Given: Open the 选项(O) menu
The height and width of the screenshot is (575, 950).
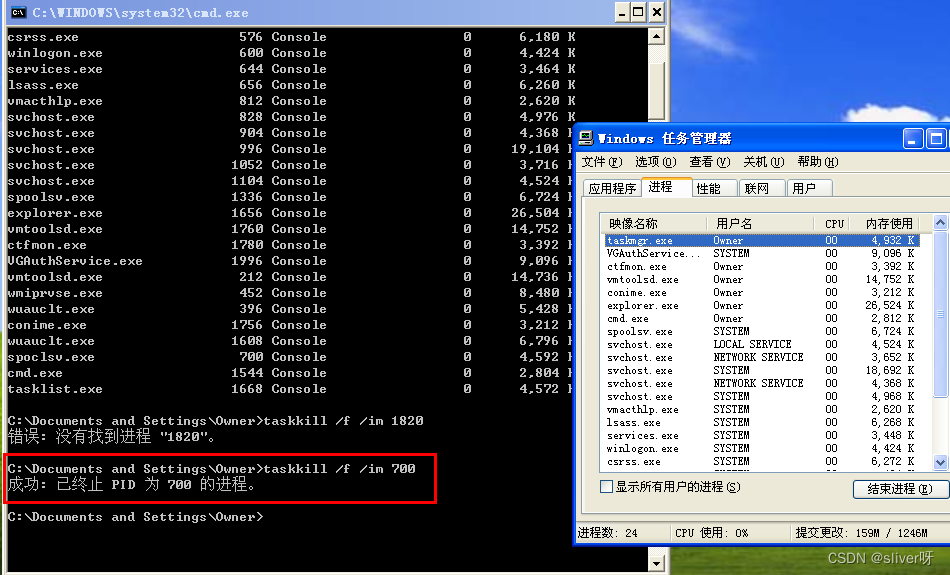Looking at the screenshot, I should point(655,162).
